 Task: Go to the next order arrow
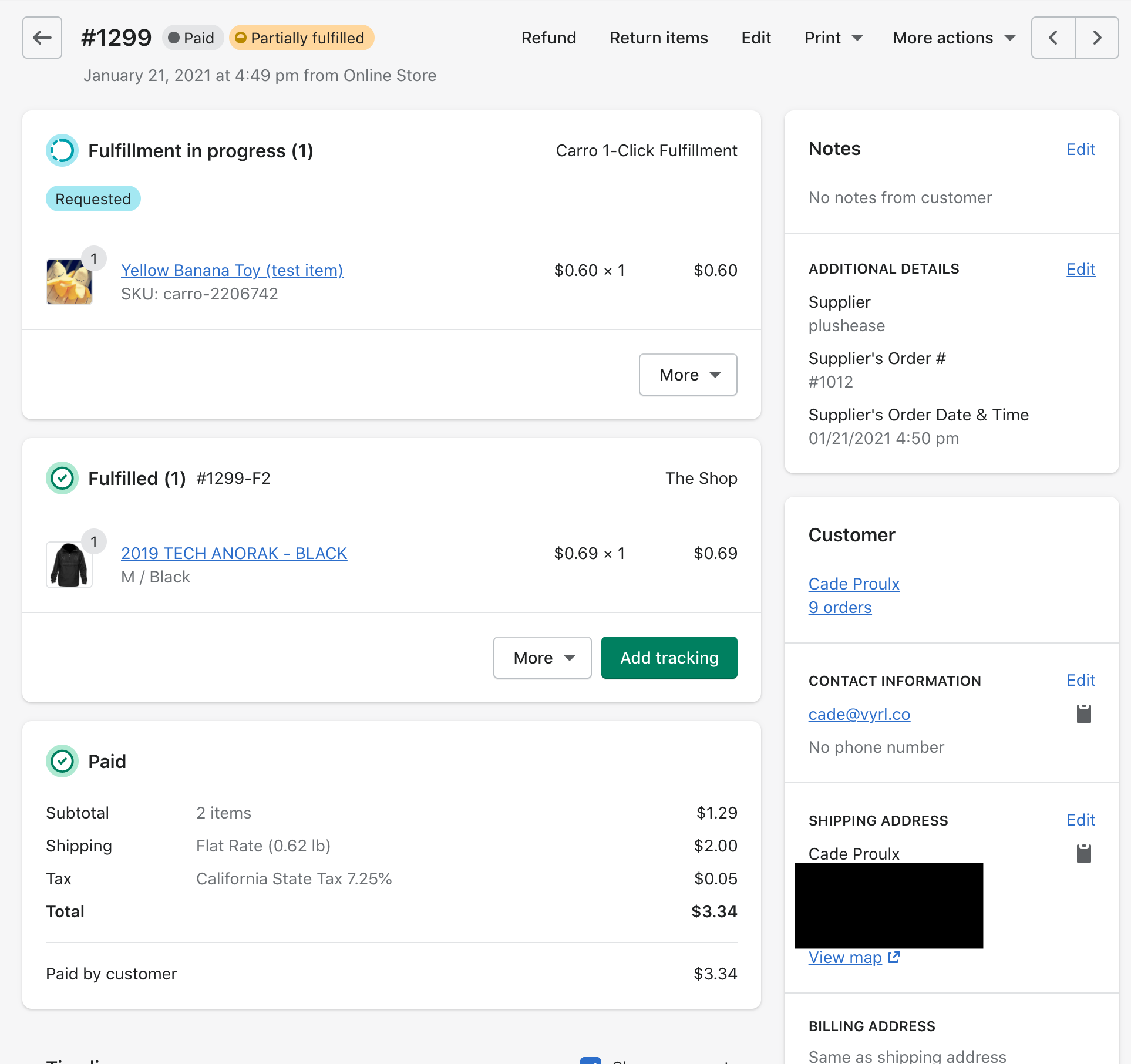(x=1096, y=38)
